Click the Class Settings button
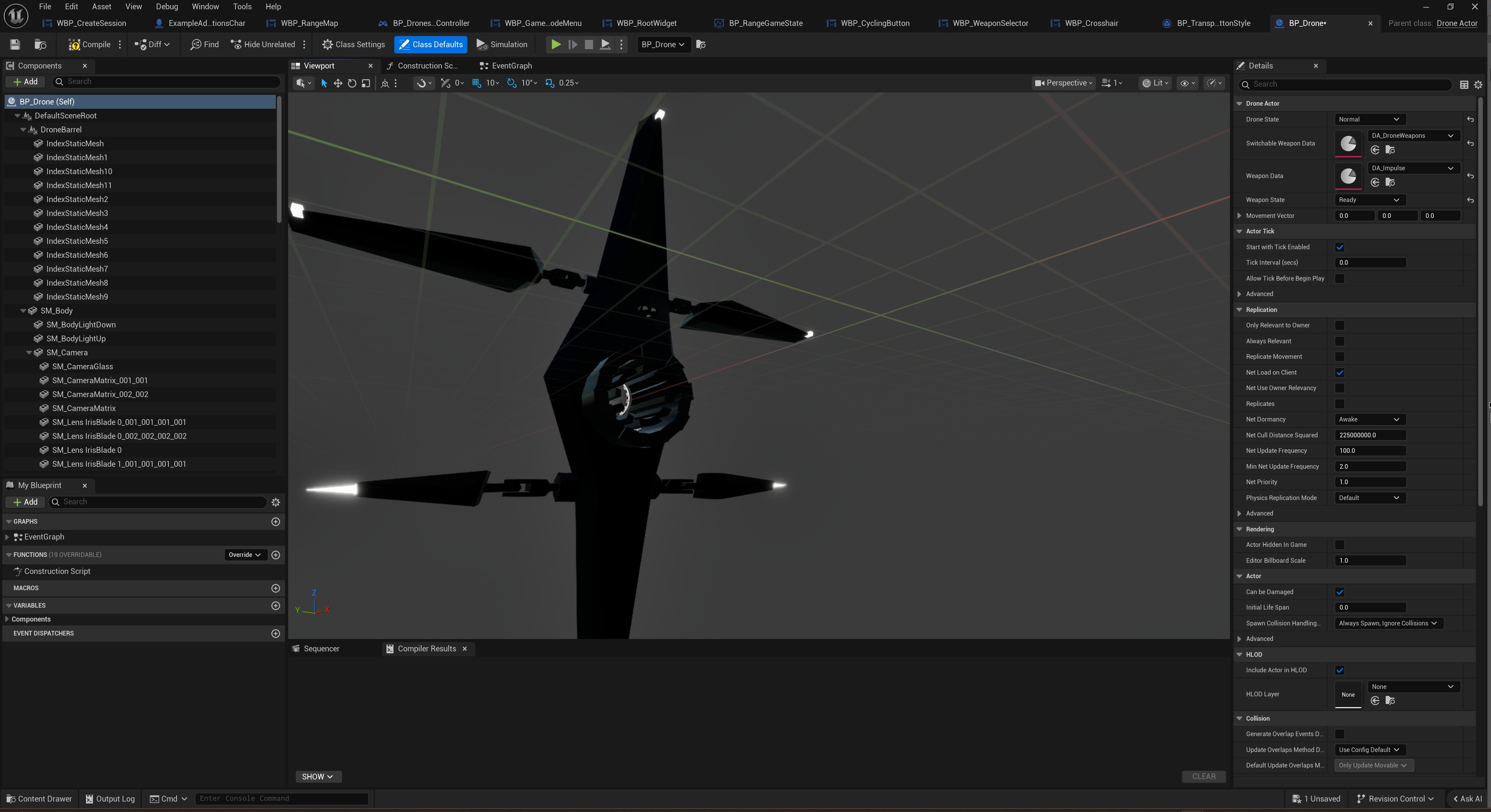 click(x=354, y=45)
